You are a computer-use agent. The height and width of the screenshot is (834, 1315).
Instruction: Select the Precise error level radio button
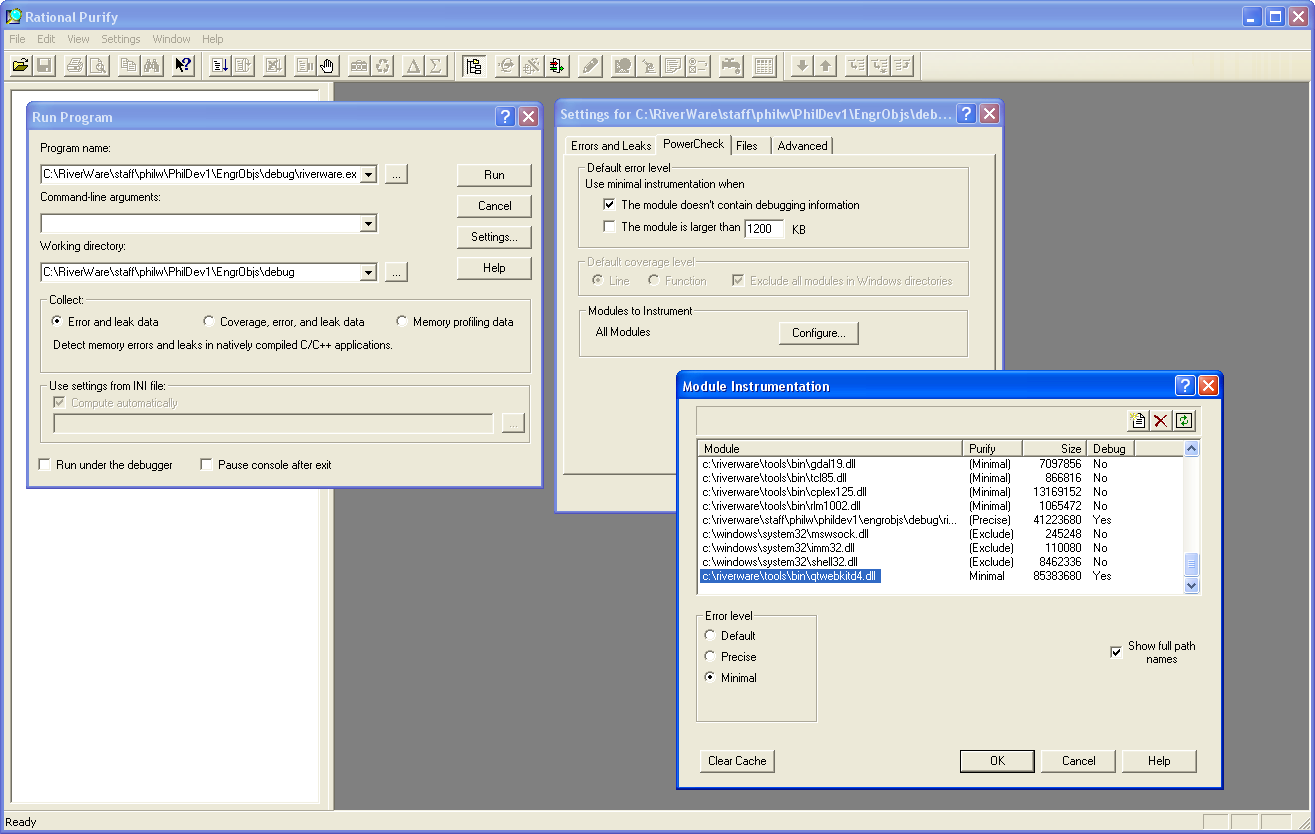(711, 657)
